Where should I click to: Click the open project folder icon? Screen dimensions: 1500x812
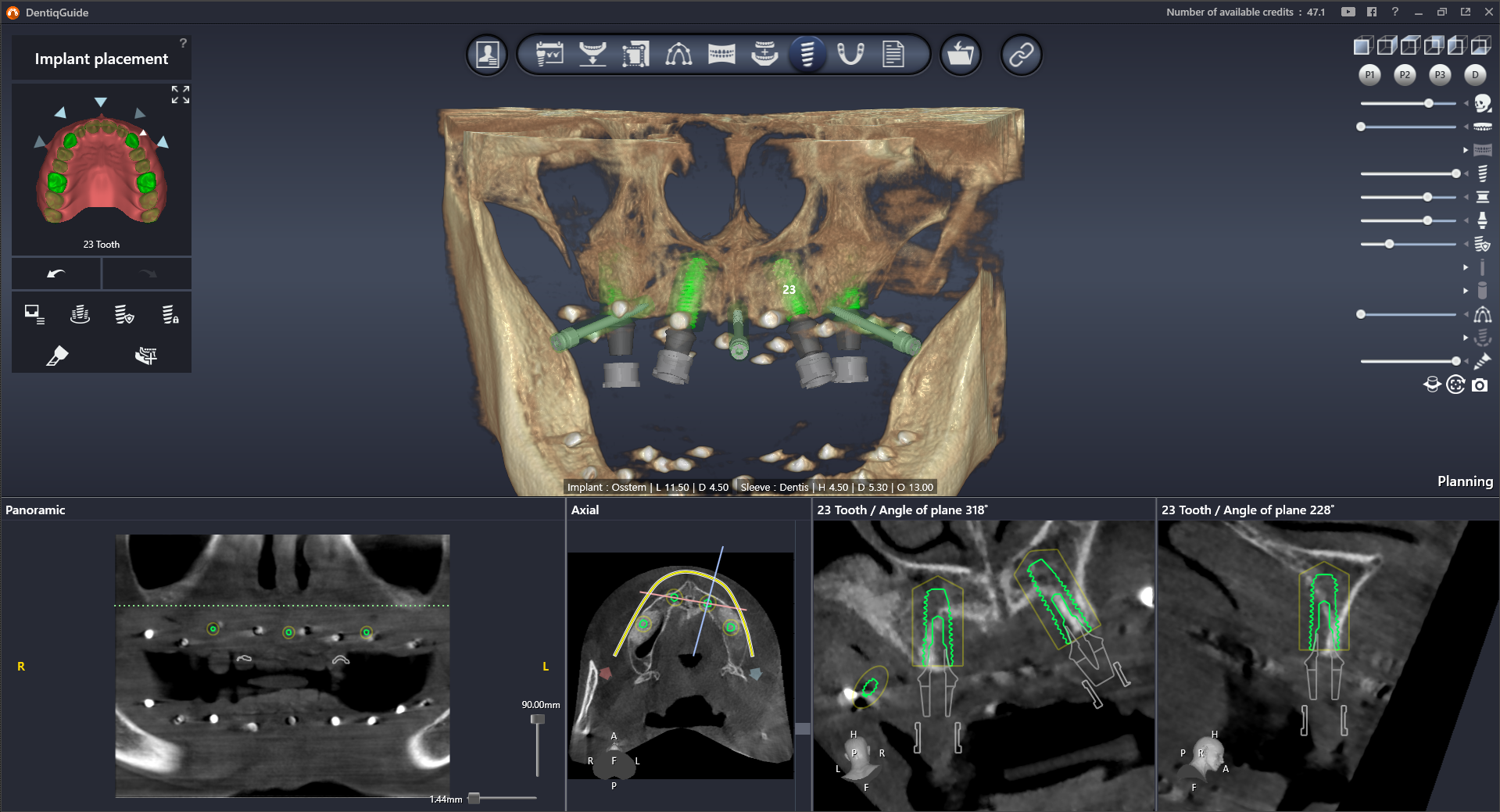[960, 54]
